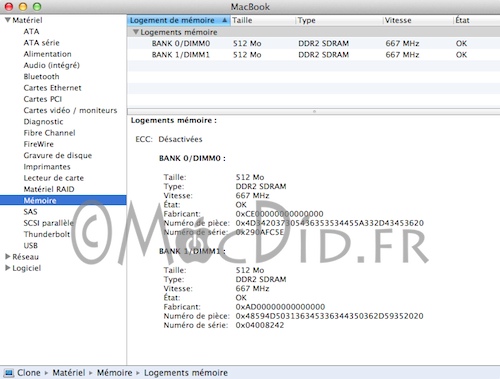Click serial number 0x04008242

point(260,325)
